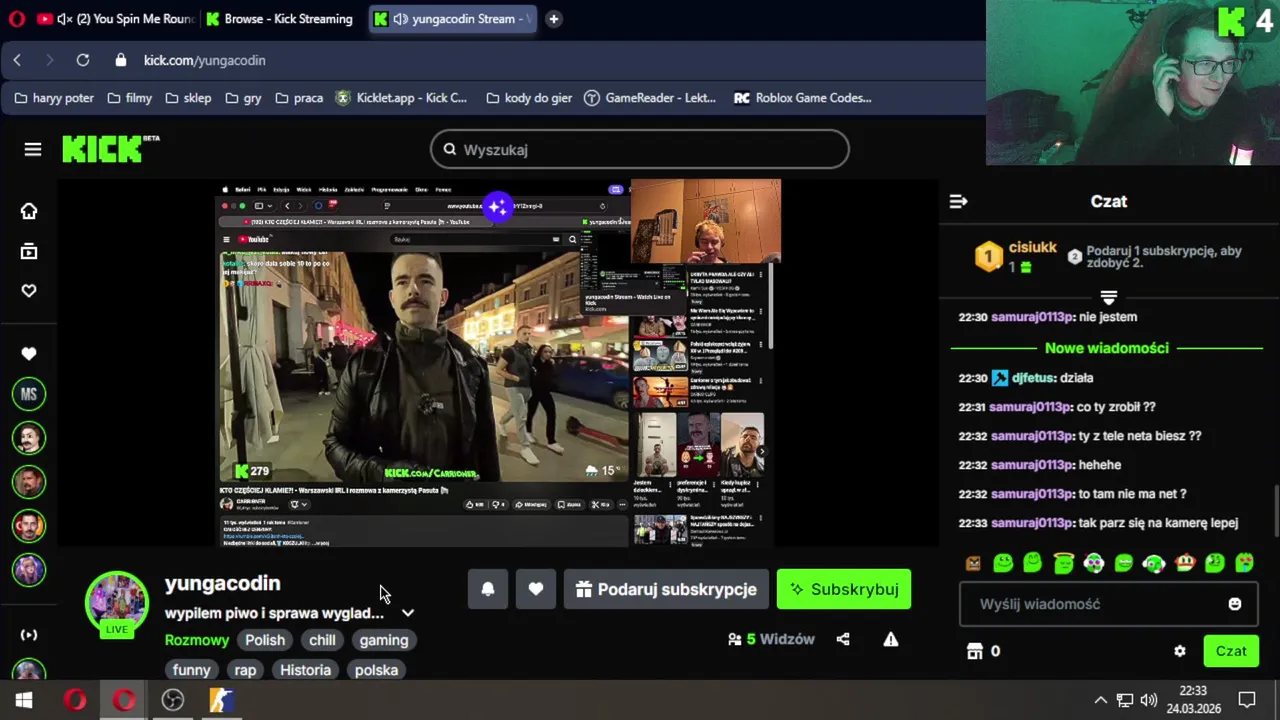Screen dimensions: 1280x720
Task: Click the Podaruj subskrypcje button
Action: [x=666, y=589]
